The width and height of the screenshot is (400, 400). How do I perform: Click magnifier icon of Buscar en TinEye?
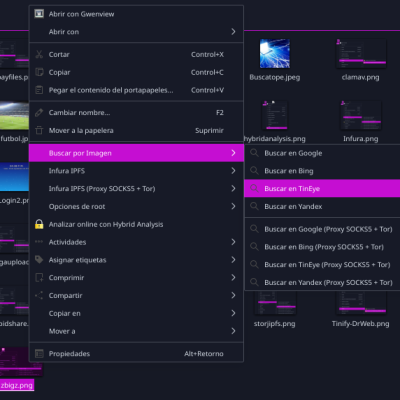[x=254, y=188]
